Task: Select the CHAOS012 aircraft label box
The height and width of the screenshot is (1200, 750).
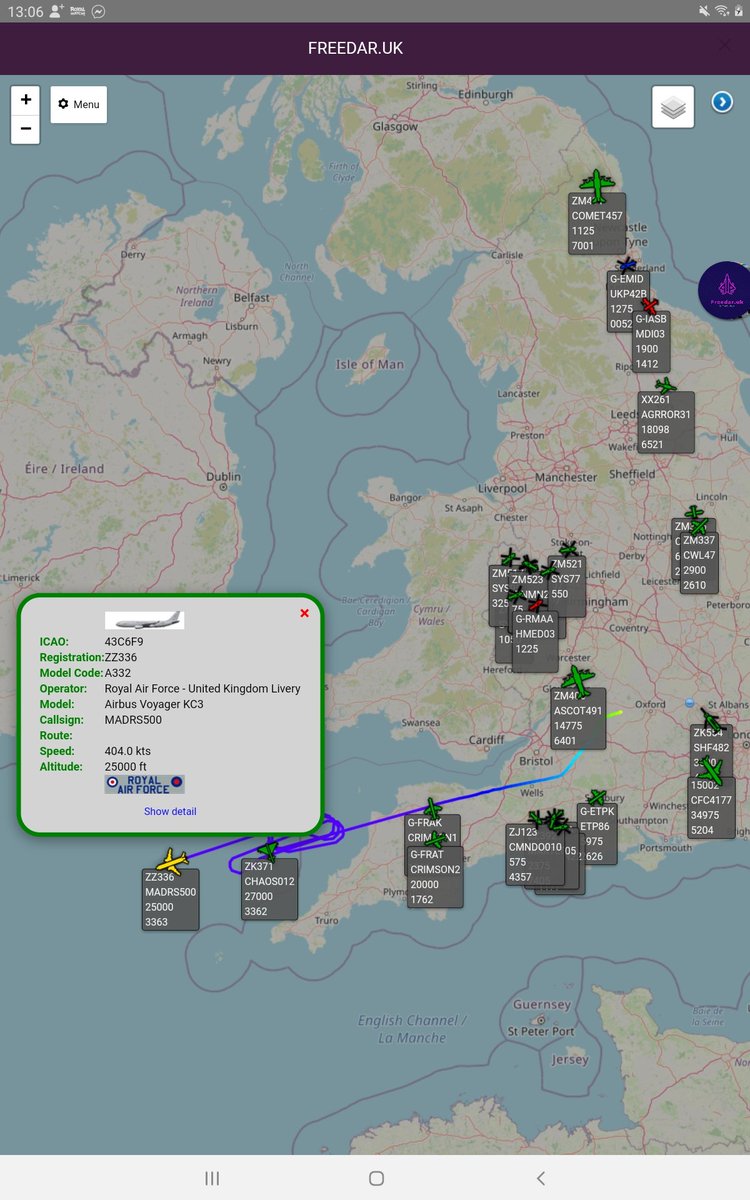Action: tap(270, 889)
